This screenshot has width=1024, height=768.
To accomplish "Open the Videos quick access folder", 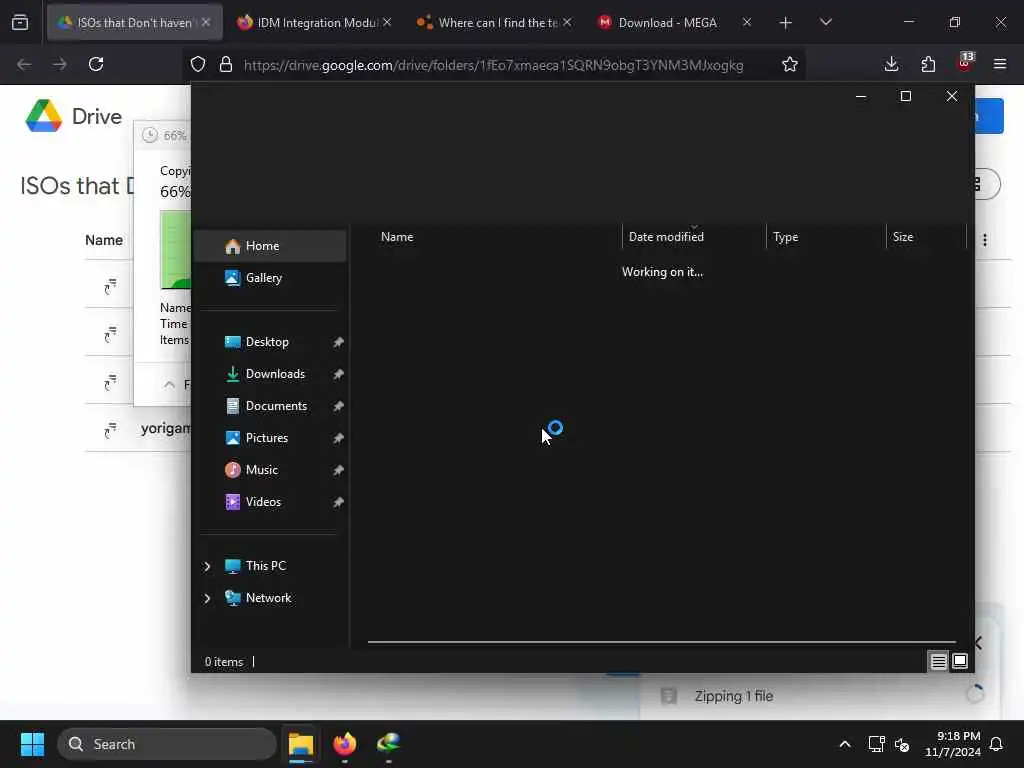I will (x=263, y=502).
